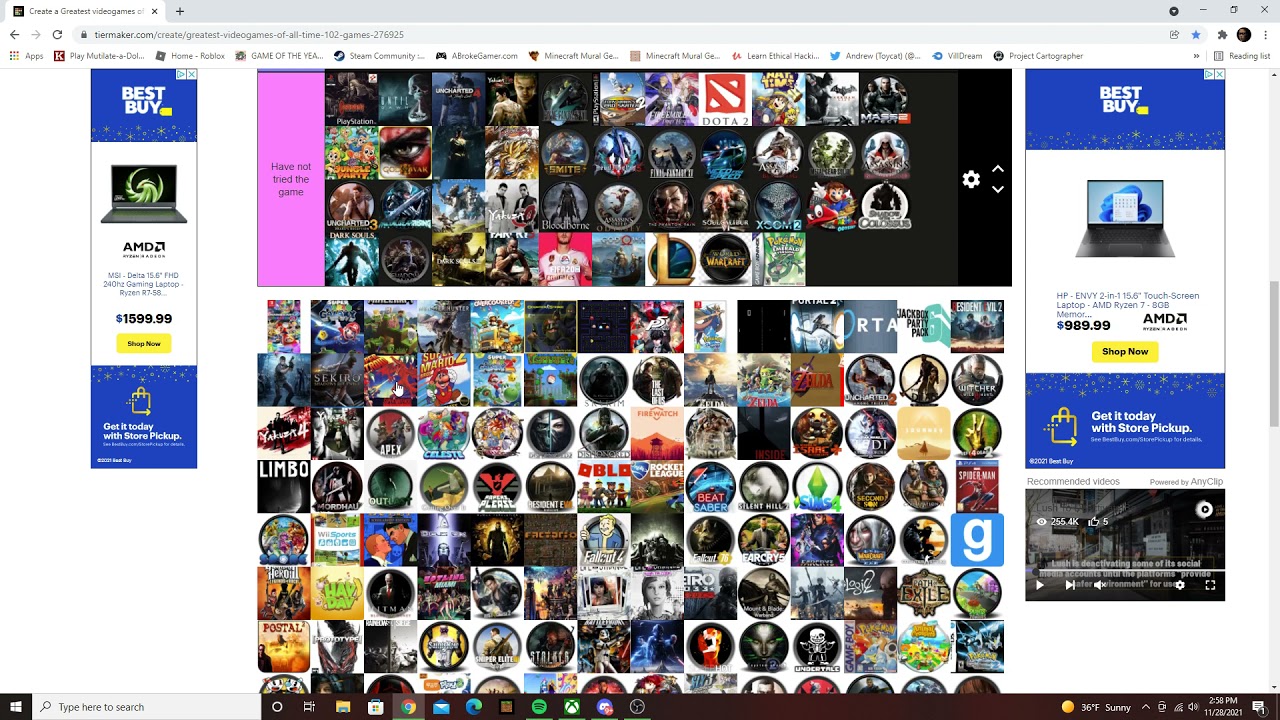Choose the Persona 5 tile
The image size is (1280, 720).
coord(657,327)
